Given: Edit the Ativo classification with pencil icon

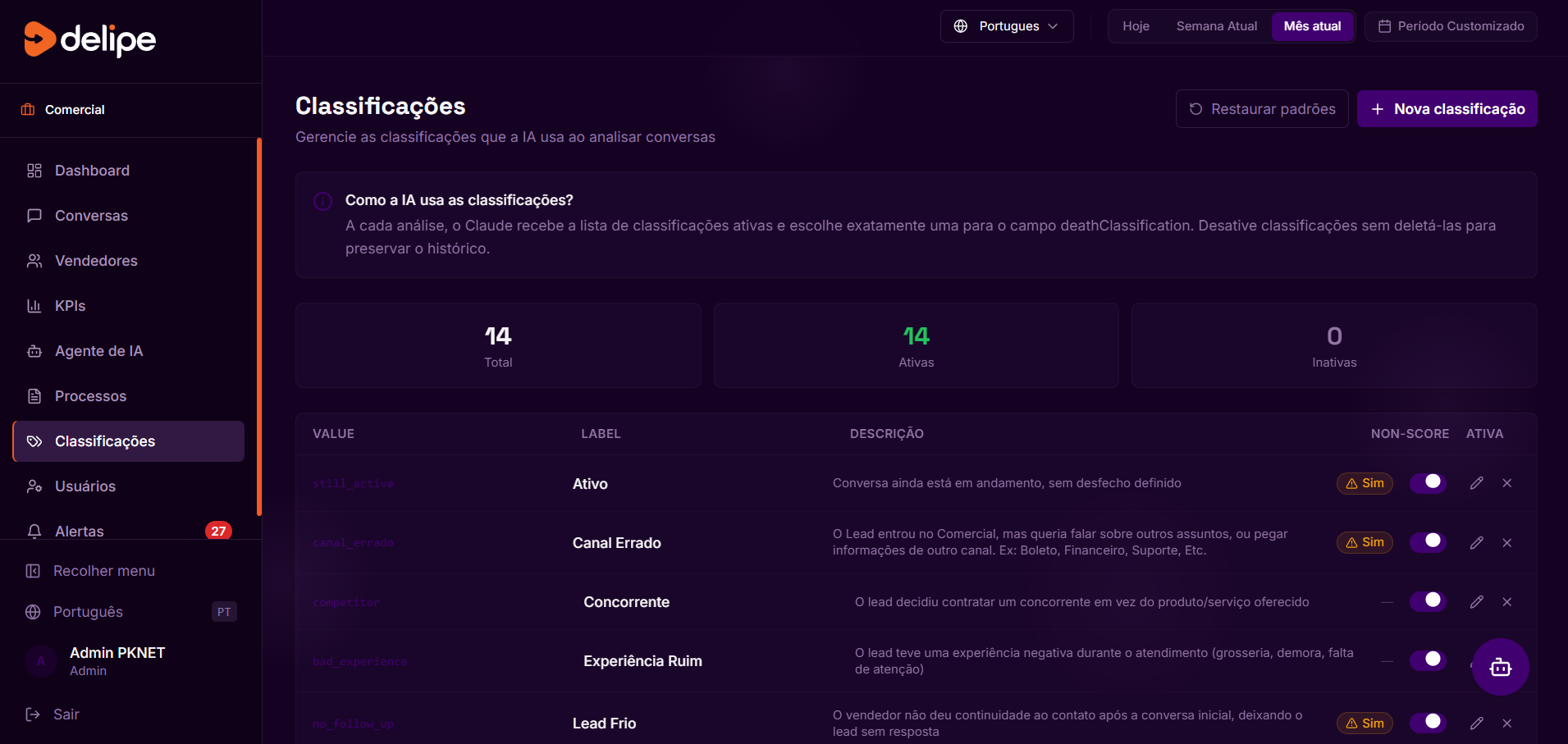Looking at the screenshot, I should pos(1476,483).
